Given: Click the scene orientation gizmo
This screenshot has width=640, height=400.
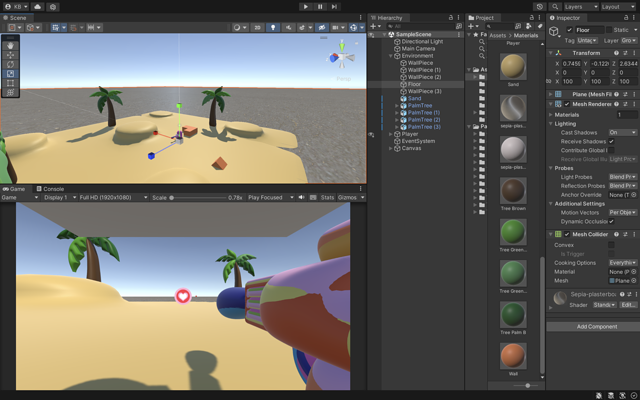Looking at the screenshot, I should [342, 57].
